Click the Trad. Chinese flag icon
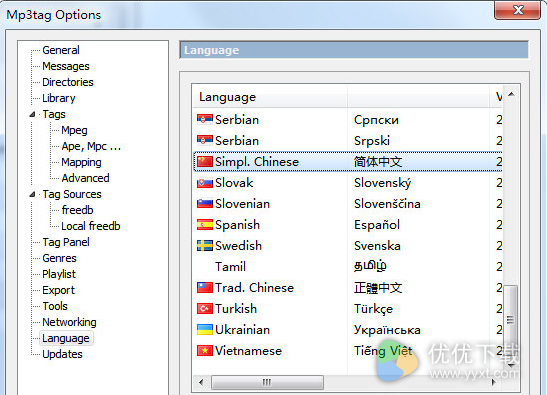The width and height of the screenshot is (547, 395). 205,288
